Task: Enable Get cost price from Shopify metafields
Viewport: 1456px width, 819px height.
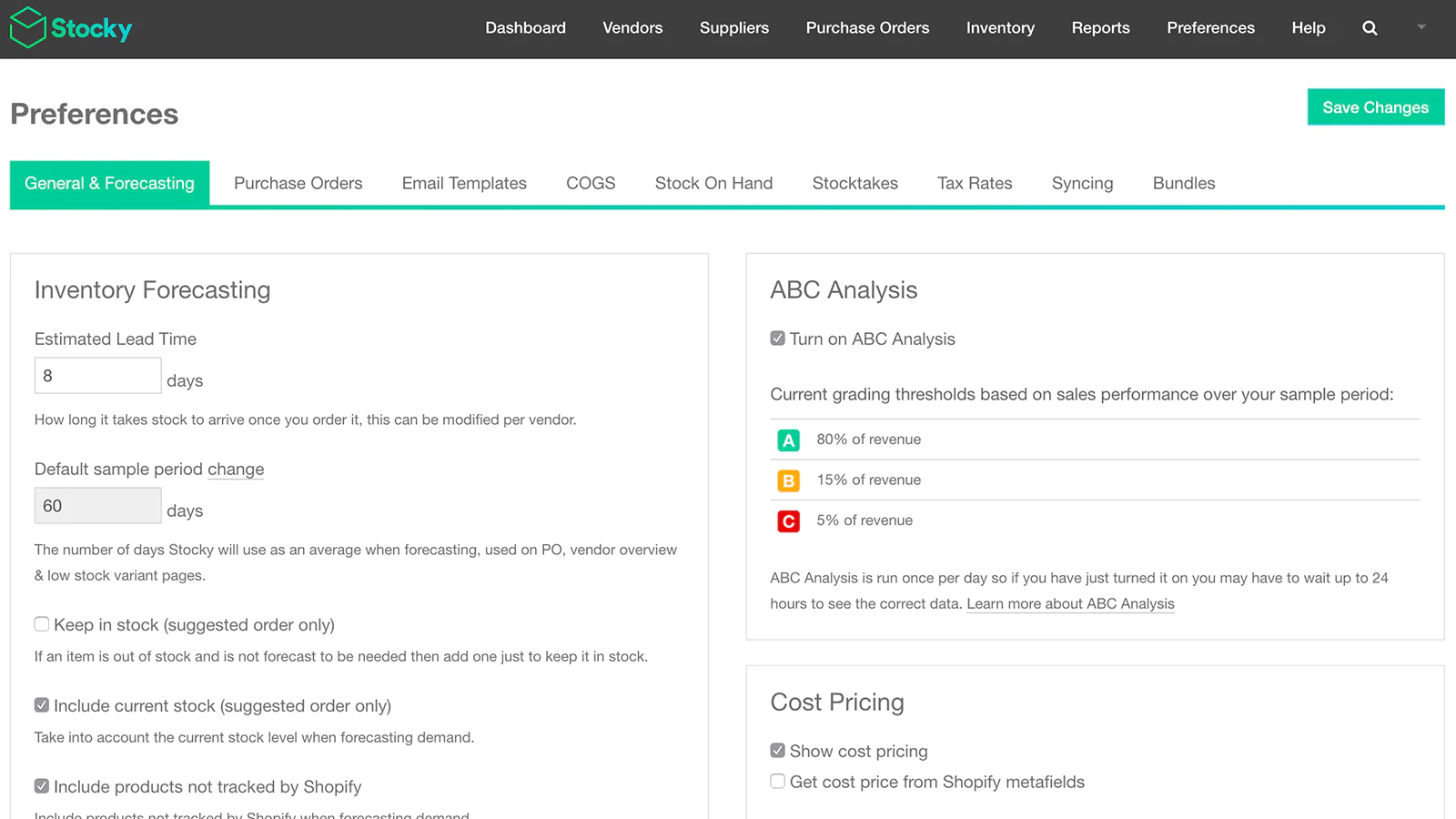Action: (x=777, y=782)
